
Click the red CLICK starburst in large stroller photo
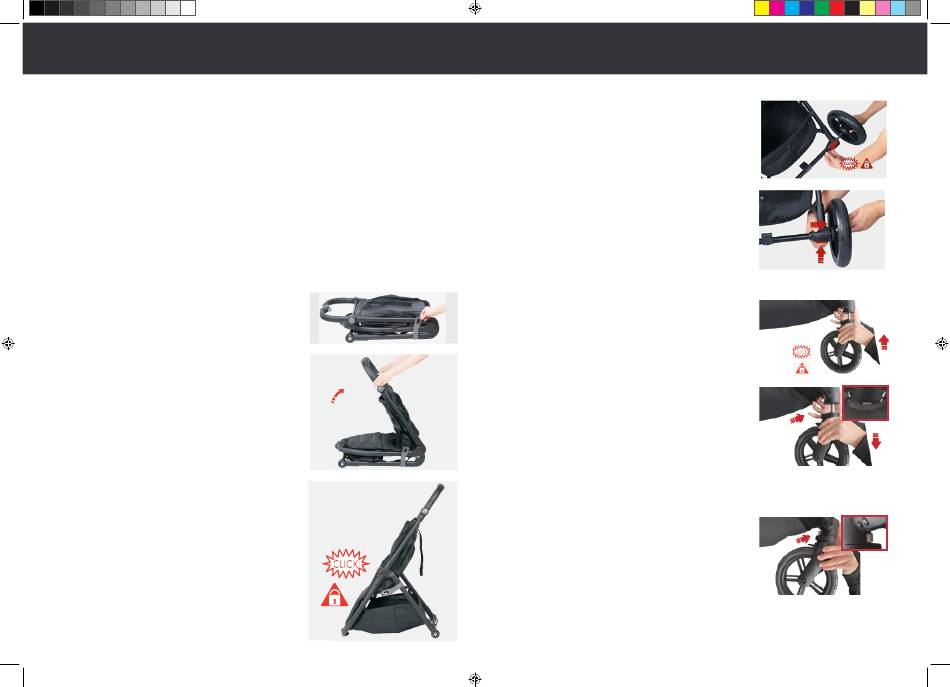[x=346, y=564]
